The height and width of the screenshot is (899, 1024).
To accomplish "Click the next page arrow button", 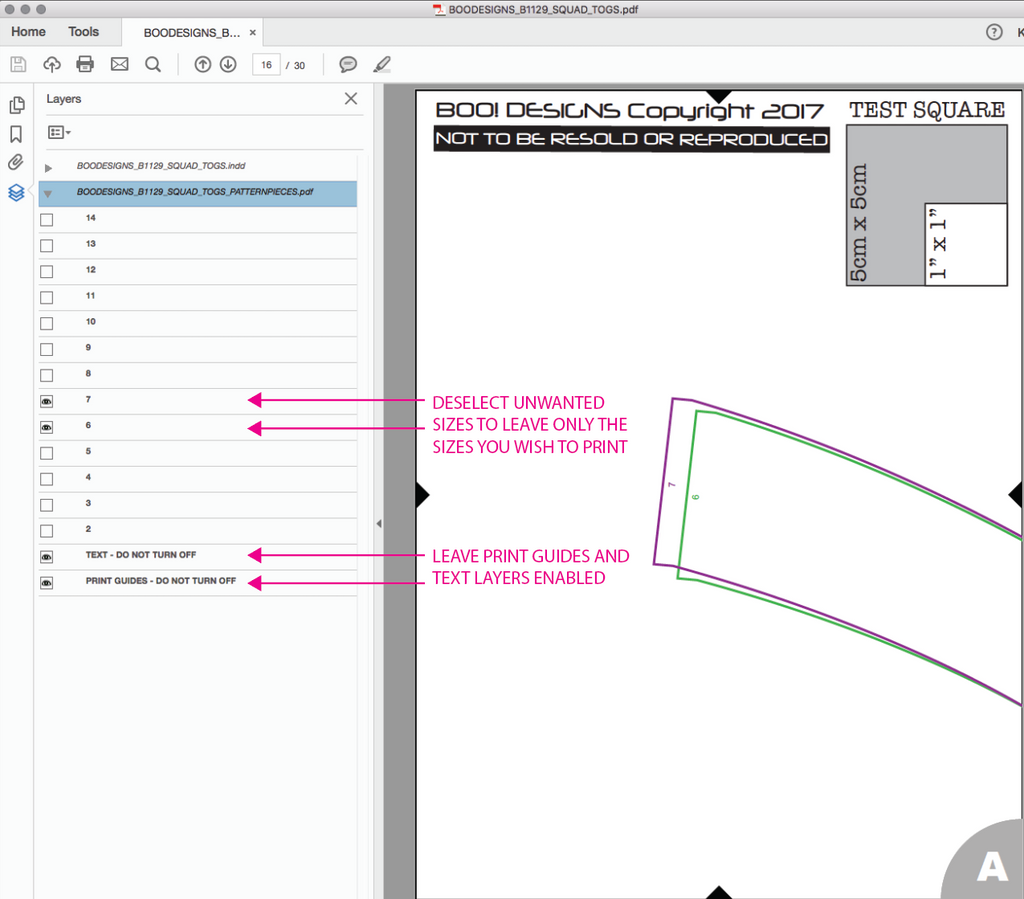I will [x=228, y=64].
